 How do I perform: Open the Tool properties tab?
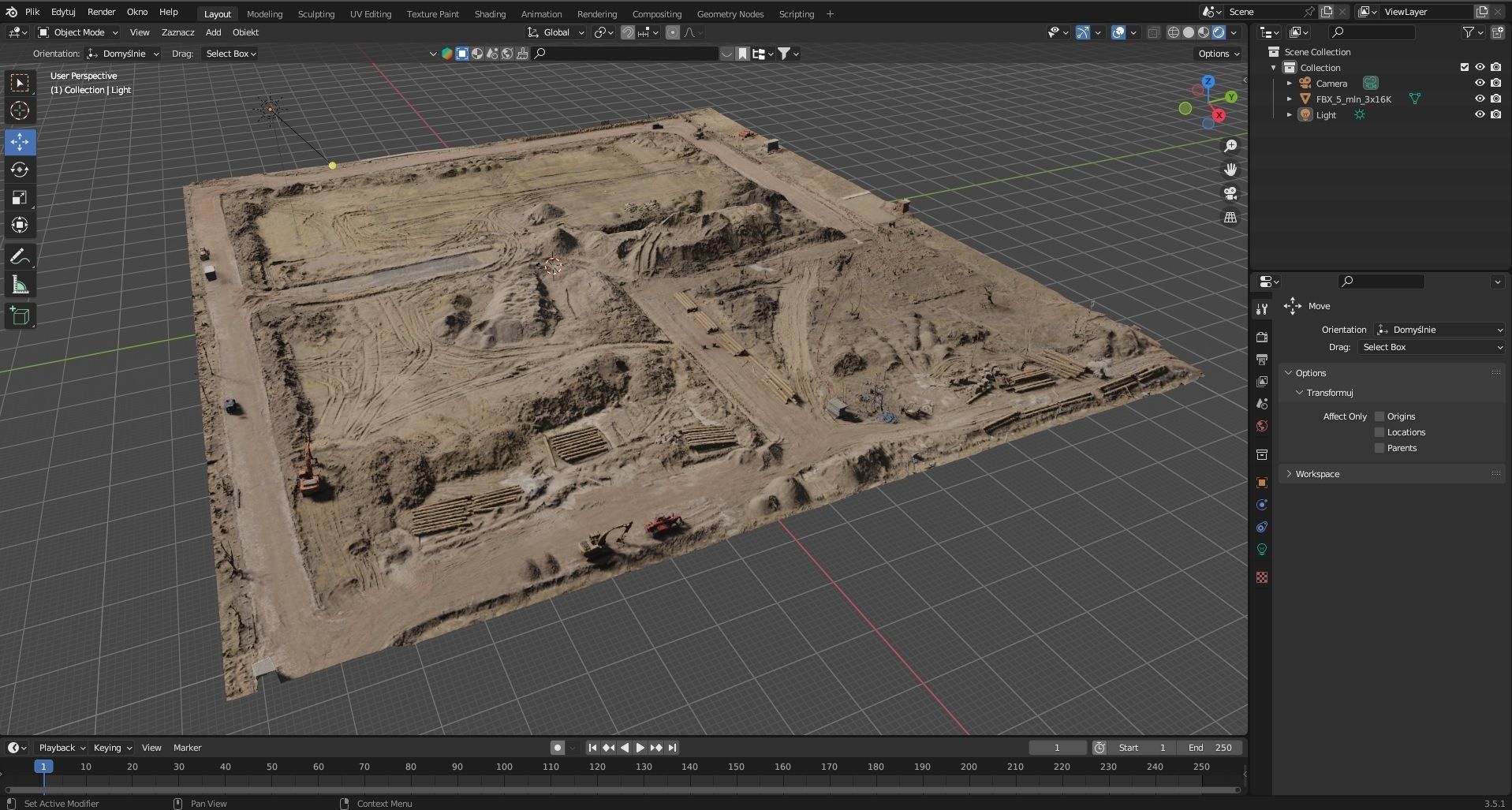(1262, 309)
